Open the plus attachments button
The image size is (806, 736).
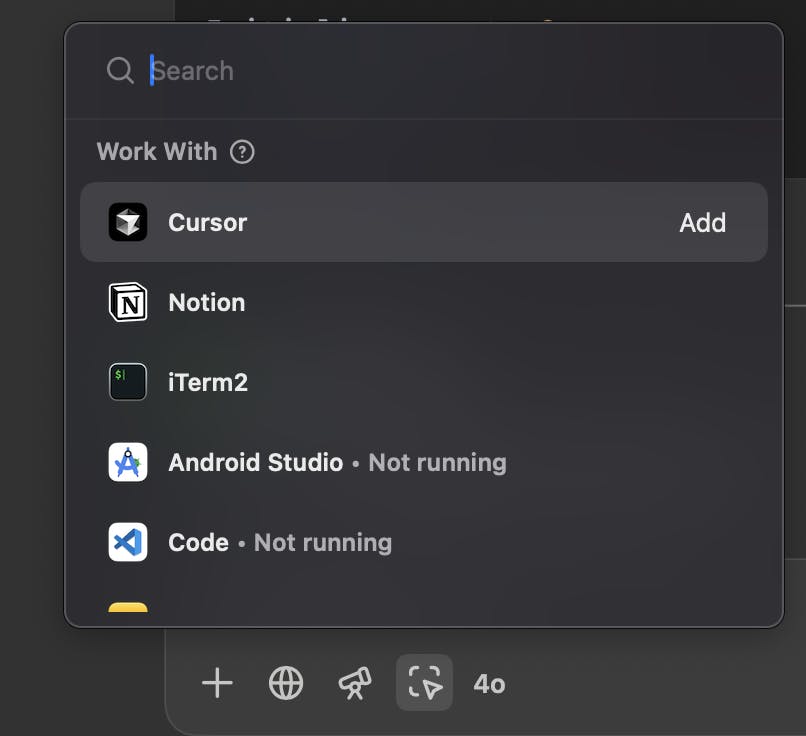pos(217,684)
